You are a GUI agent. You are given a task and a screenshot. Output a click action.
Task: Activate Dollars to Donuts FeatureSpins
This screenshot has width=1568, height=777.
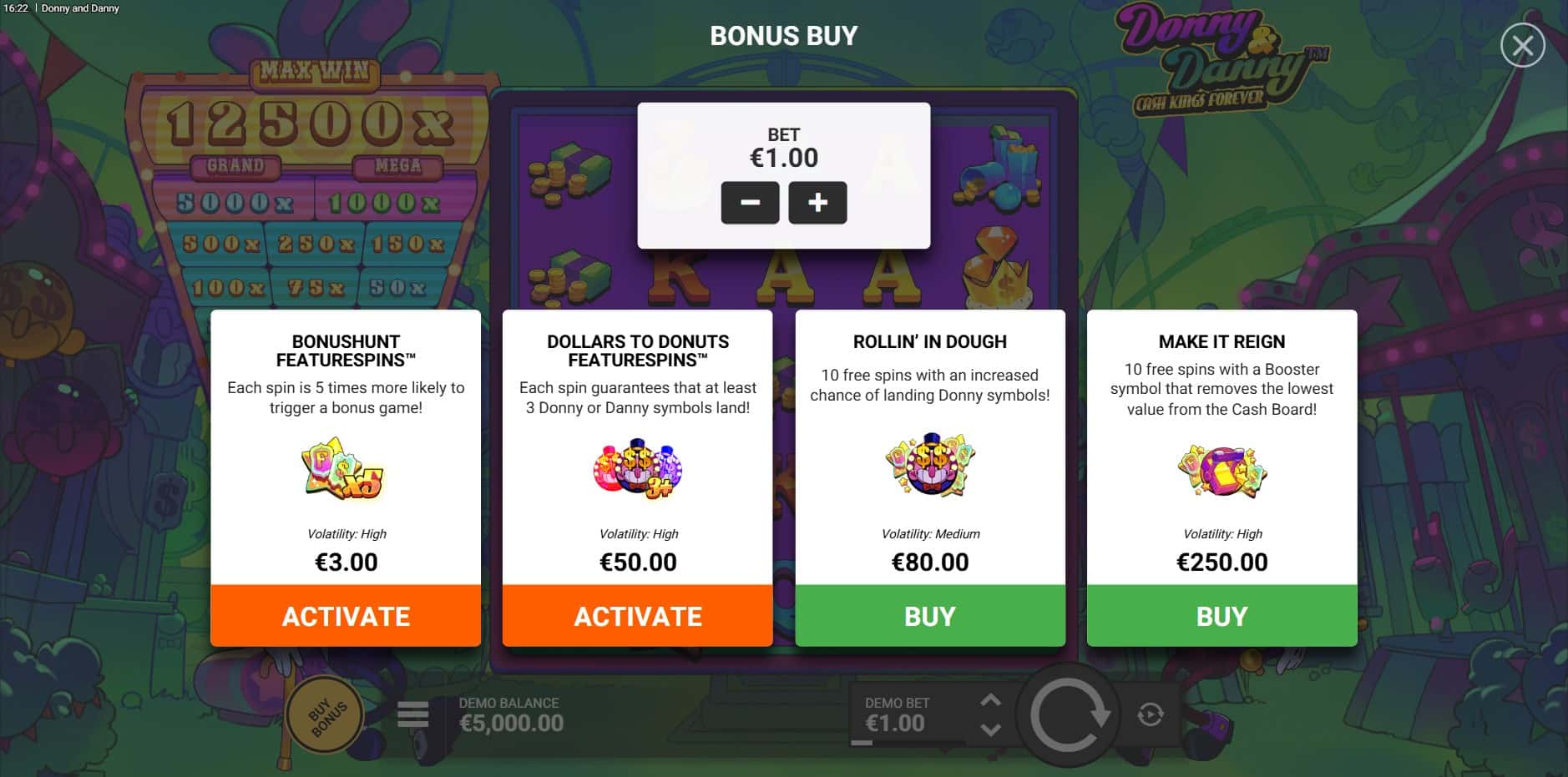[638, 616]
